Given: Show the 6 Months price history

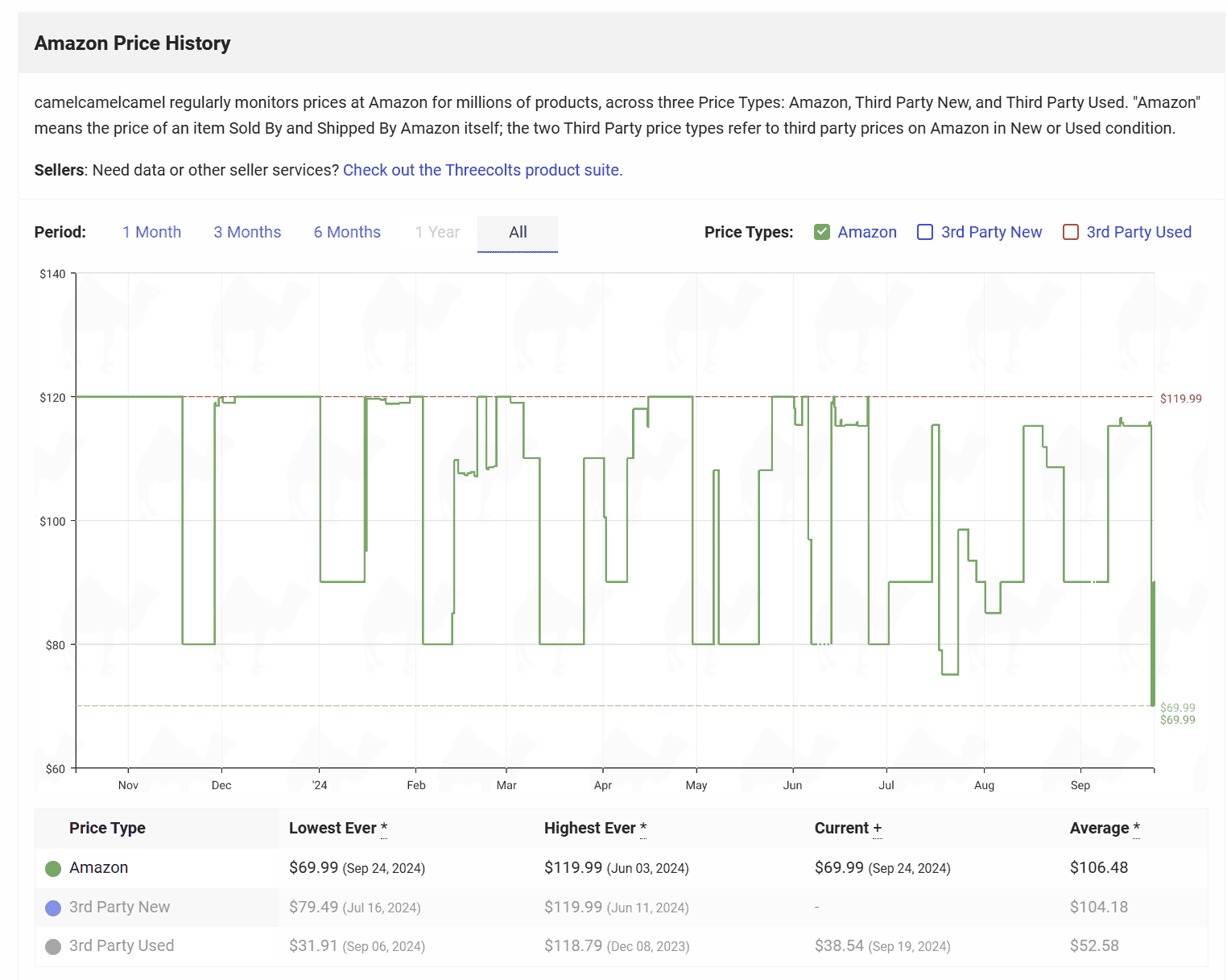Looking at the screenshot, I should click(x=347, y=232).
